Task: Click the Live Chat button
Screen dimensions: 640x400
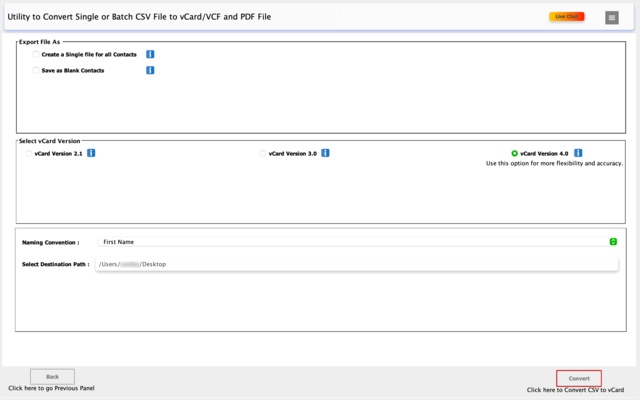Action: tap(567, 17)
